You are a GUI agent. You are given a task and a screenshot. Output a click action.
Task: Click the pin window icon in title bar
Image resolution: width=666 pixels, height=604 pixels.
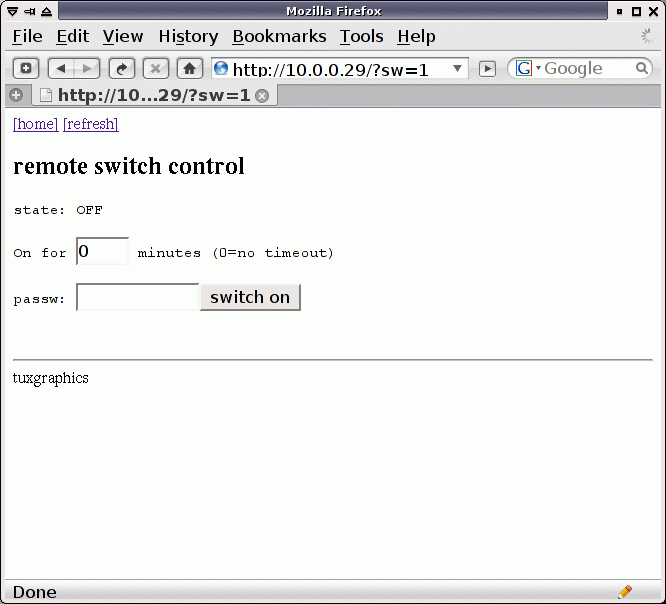[x=30, y=11]
